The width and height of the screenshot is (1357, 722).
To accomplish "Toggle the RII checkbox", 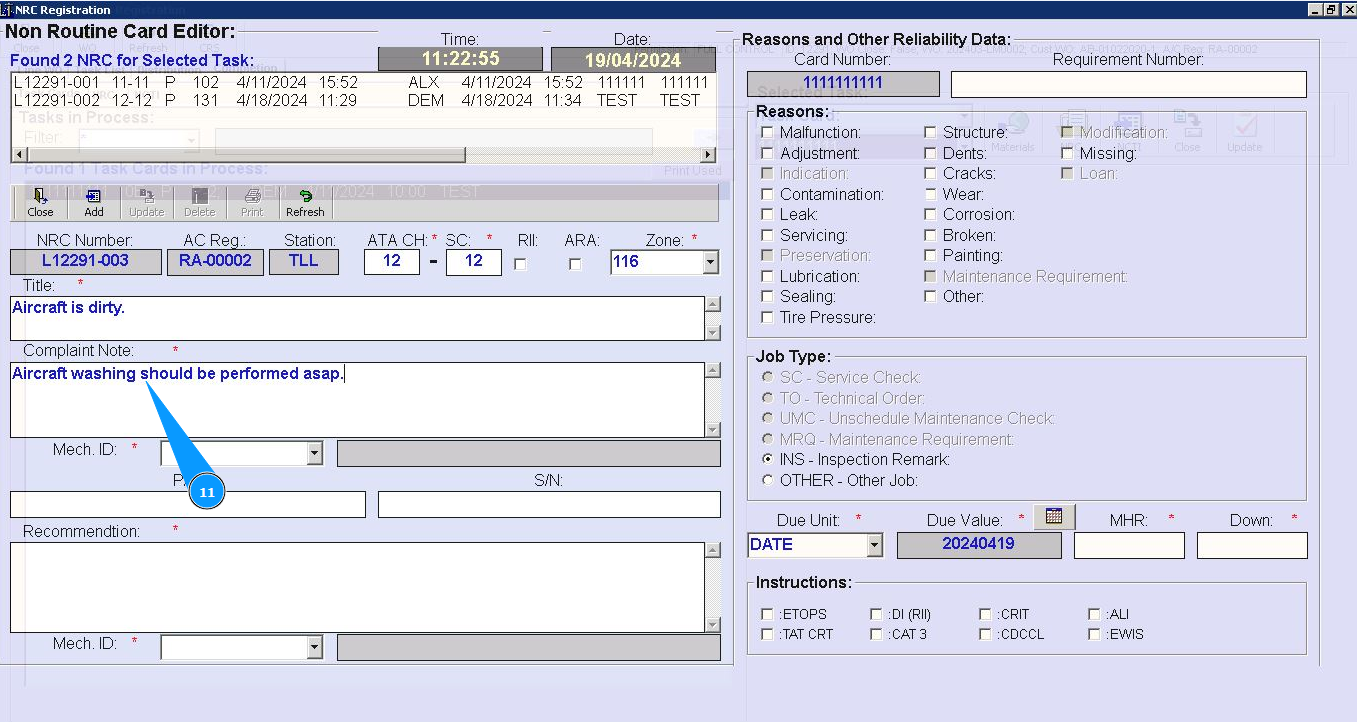I will point(520,265).
